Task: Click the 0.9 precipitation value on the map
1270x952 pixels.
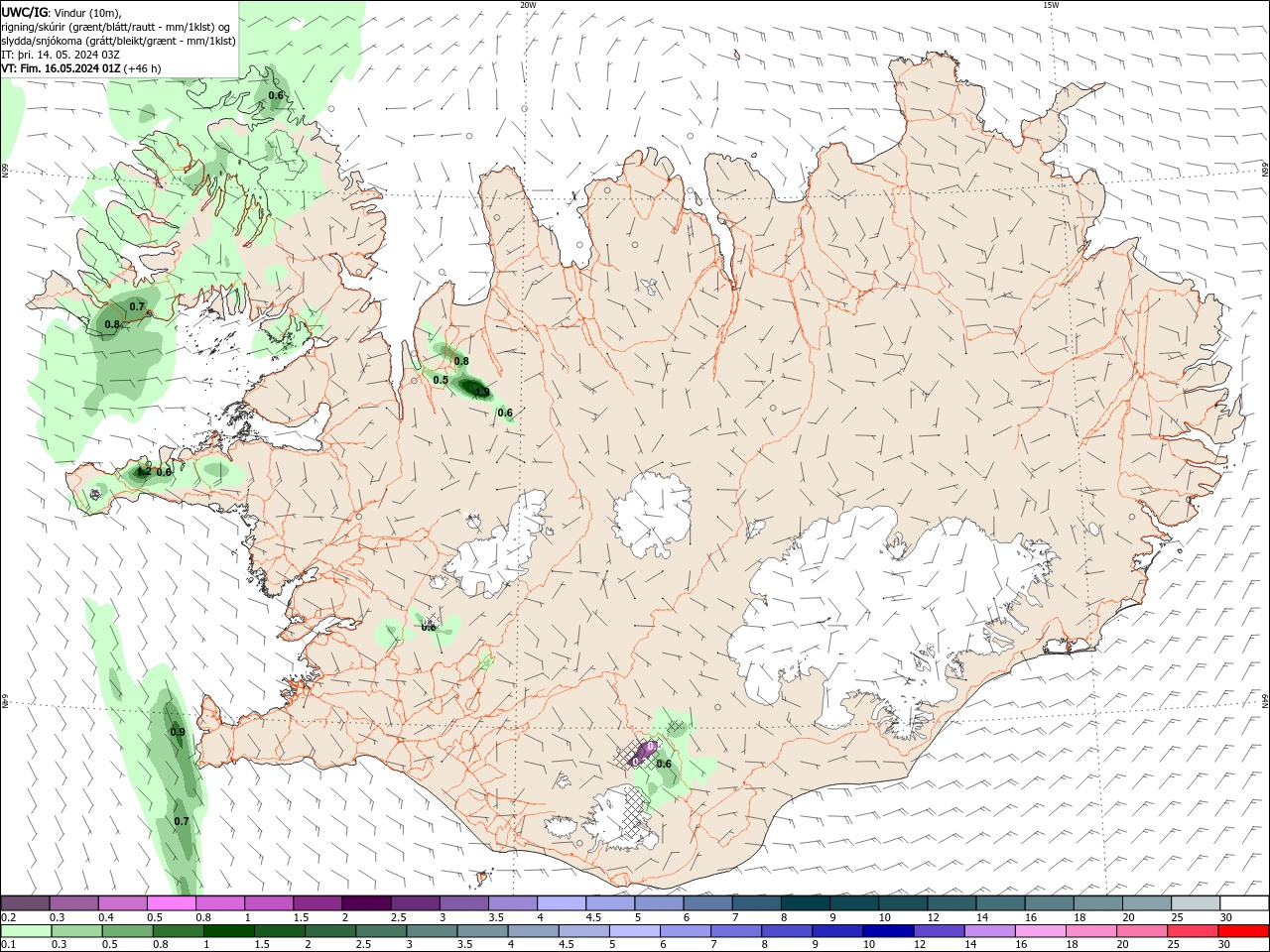Action: [178, 732]
